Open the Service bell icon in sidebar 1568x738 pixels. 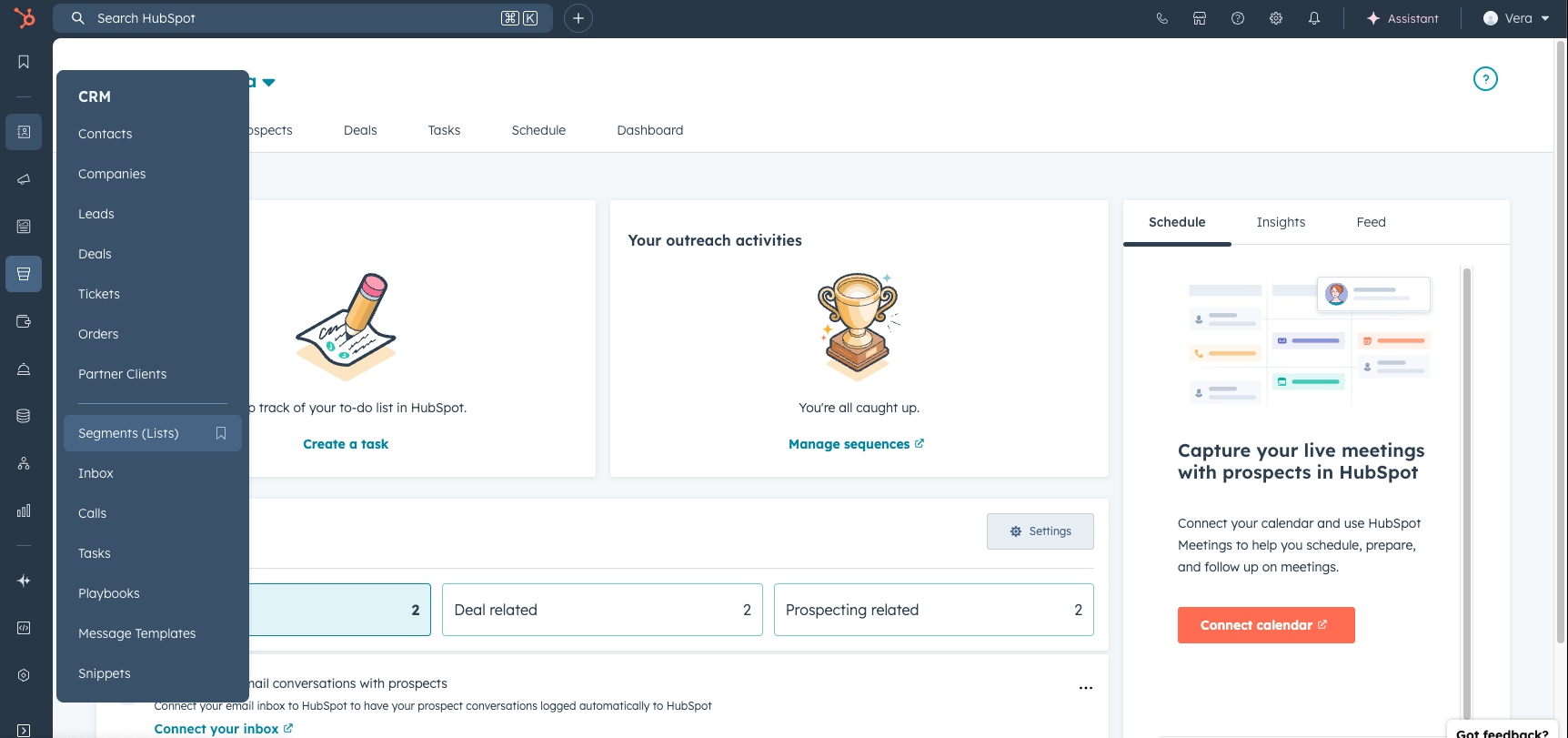pyautogui.click(x=24, y=369)
